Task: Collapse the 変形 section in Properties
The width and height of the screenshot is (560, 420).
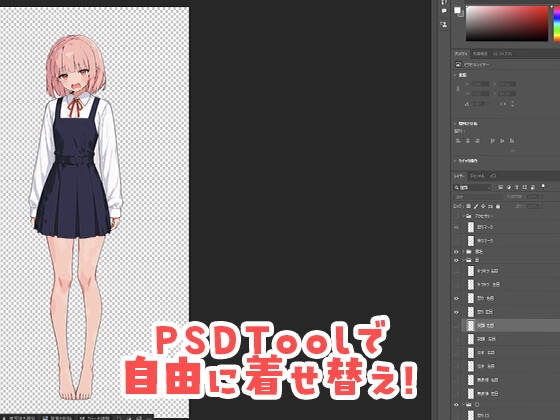Action: coord(455,75)
